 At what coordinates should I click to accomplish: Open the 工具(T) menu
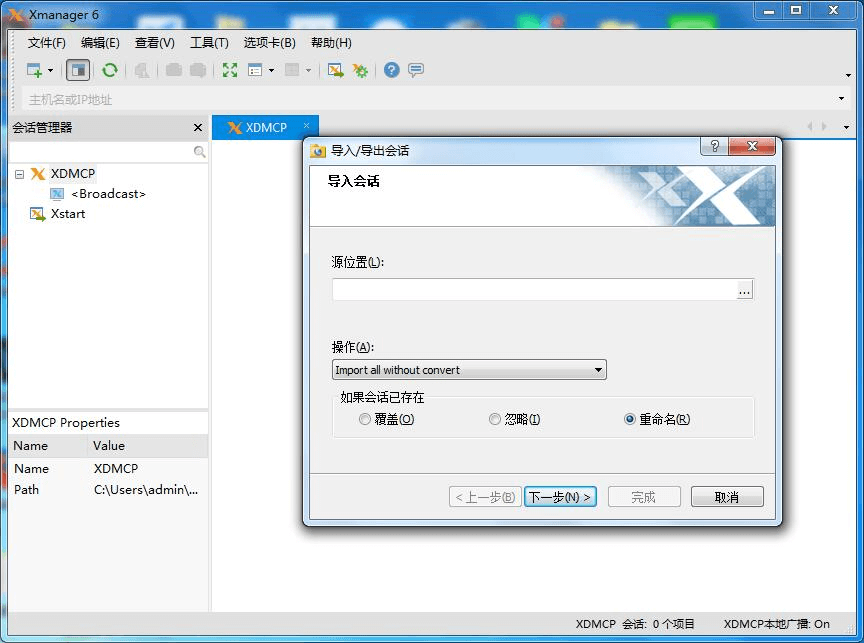tap(209, 43)
